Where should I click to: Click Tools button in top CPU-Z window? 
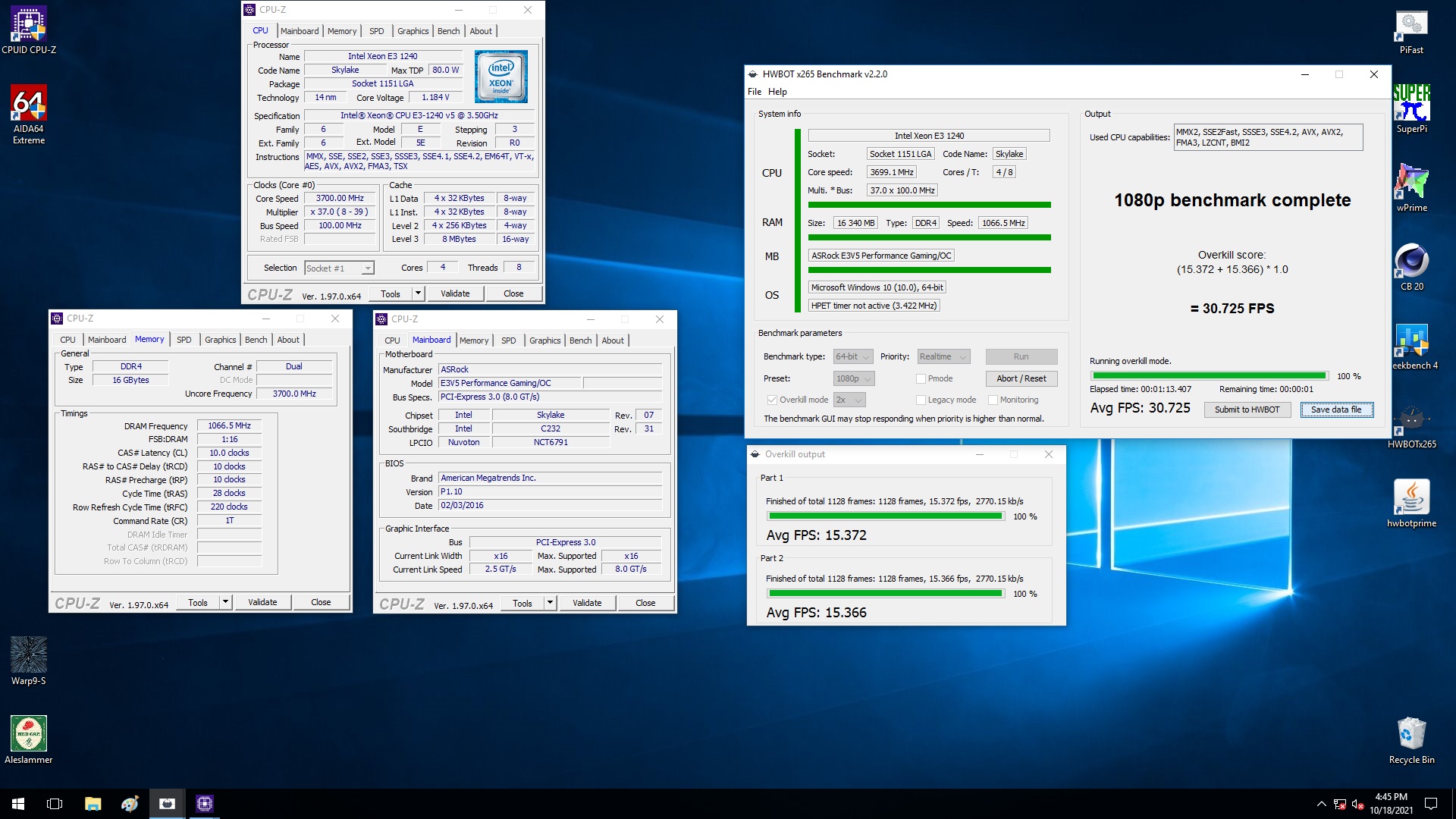(391, 293)
